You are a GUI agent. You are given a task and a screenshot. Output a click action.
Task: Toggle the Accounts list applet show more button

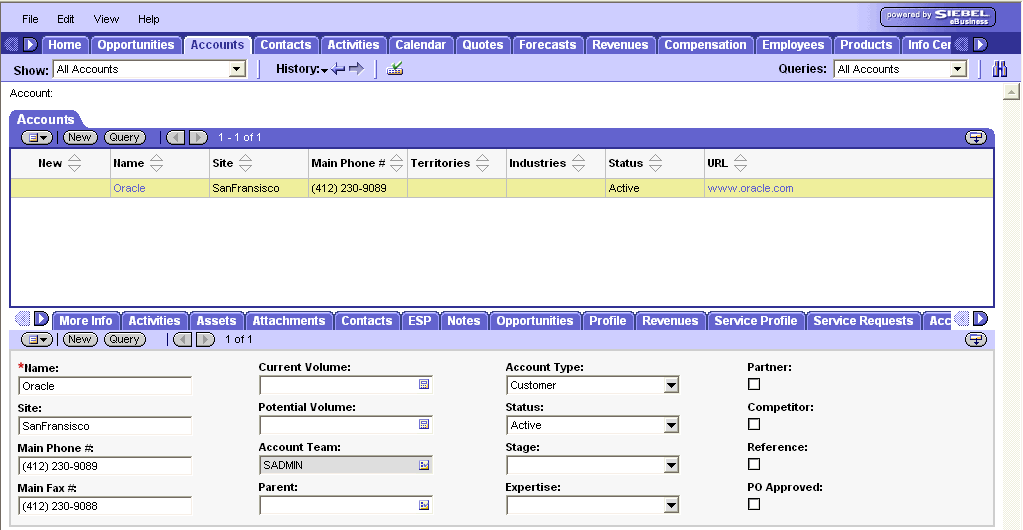(976, 137)
